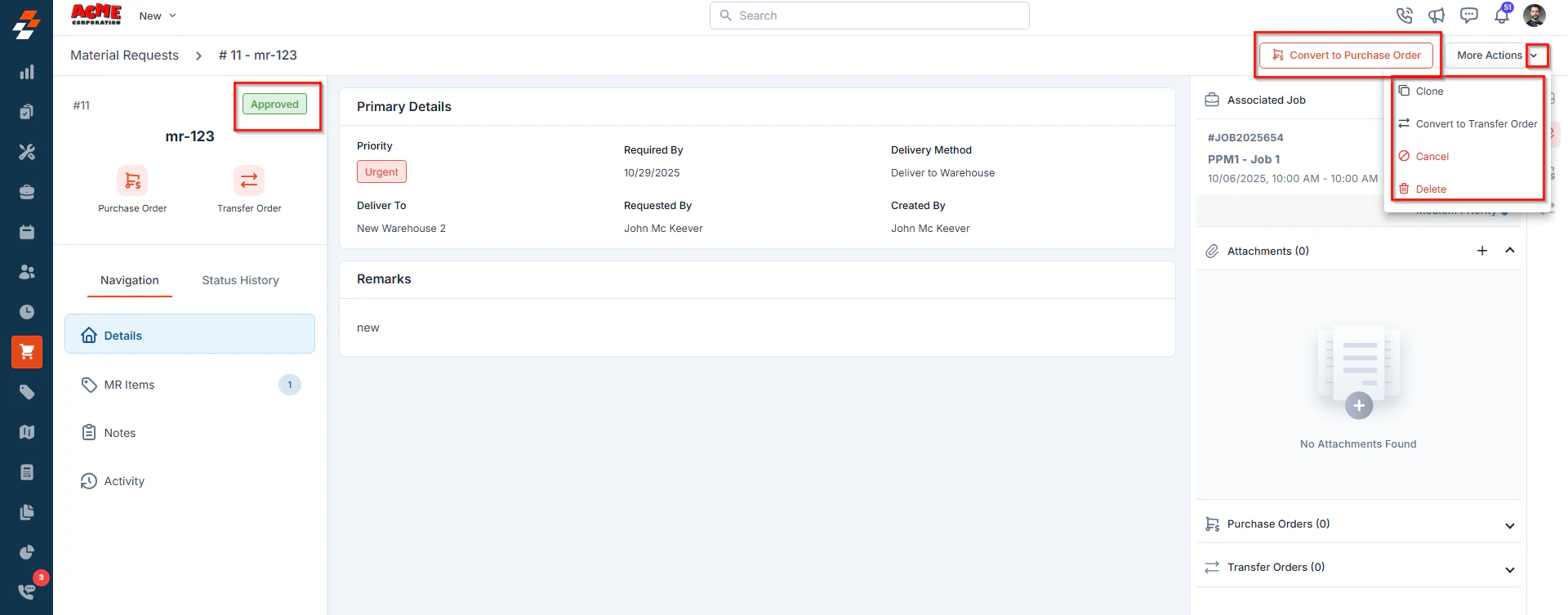
Task: Click John Mc Keever under Requested By
Action: (663, 229)
